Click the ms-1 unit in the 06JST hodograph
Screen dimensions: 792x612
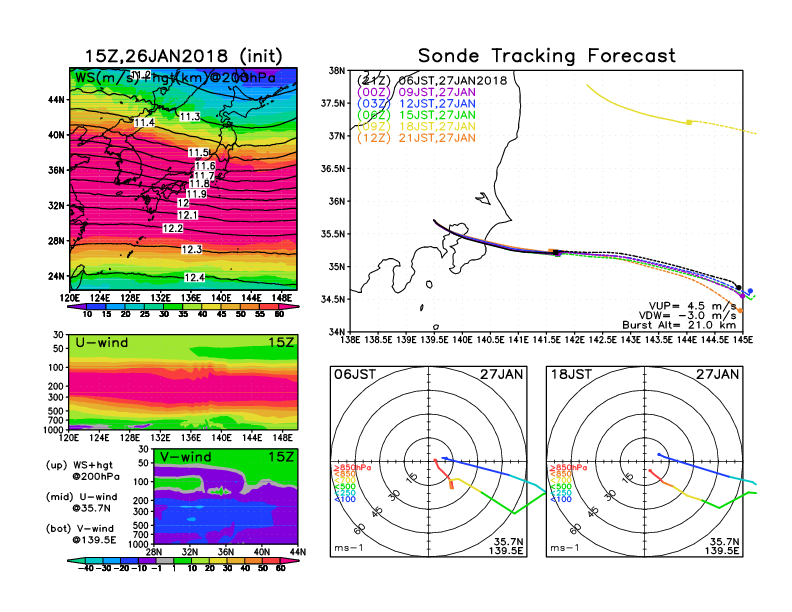pyautogui.click(x=349, y=548)
